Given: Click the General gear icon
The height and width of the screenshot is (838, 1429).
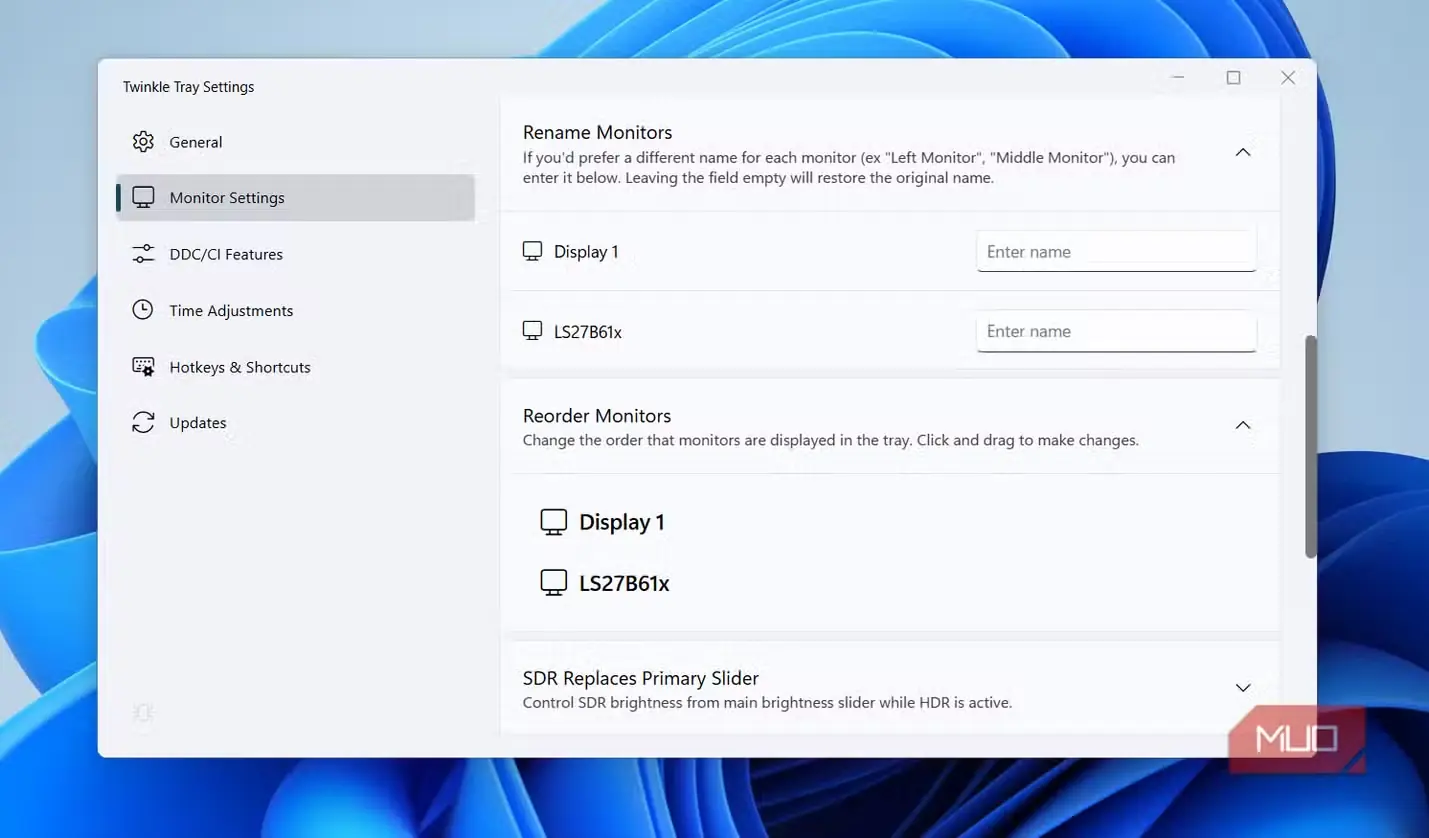Looking at the screenshot, I should (x=143, y=142).
